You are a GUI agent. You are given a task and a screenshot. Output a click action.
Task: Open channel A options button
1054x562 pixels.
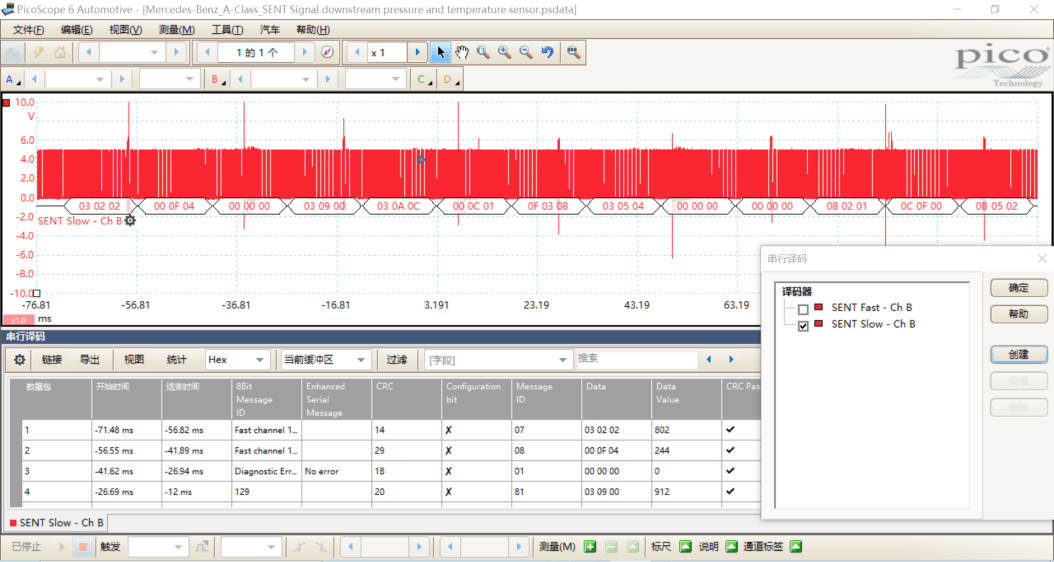[x=13, y=79]
